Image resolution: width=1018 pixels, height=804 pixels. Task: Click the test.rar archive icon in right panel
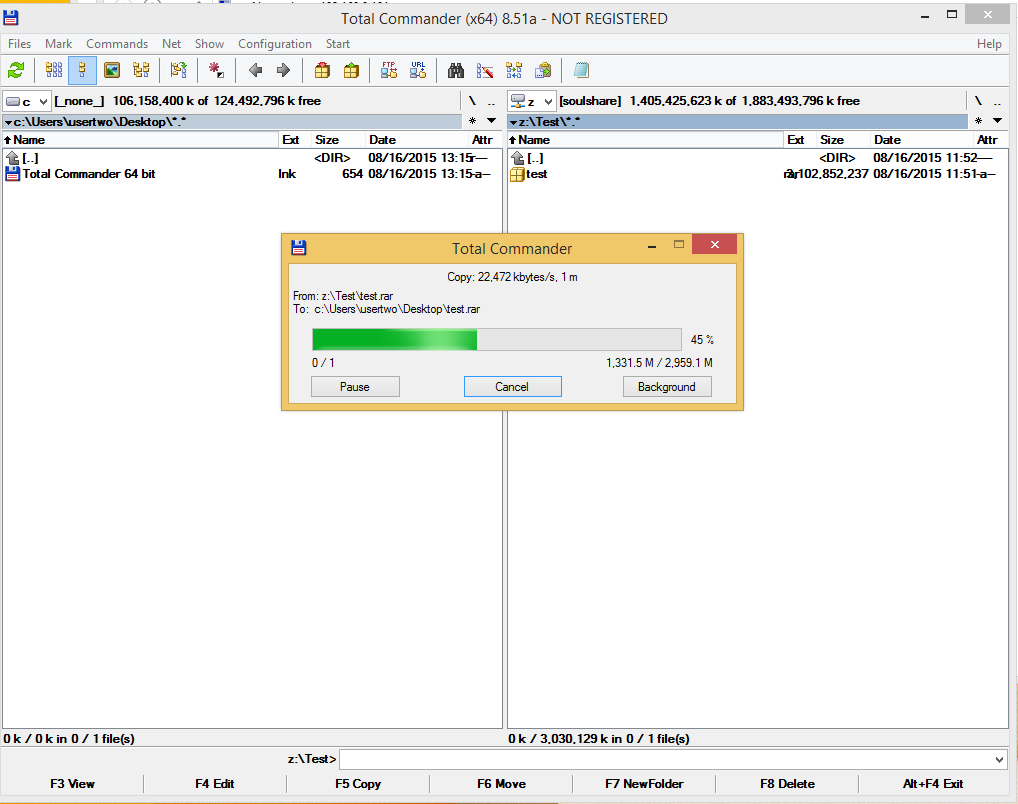(x=517, y=174)
